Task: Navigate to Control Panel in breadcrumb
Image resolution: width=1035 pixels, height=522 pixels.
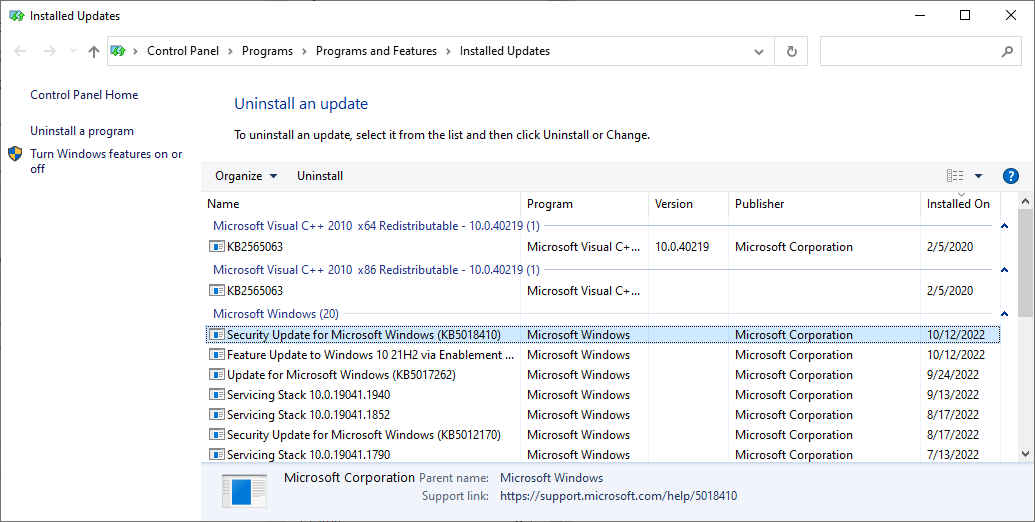Action: pyautogui.click(x=183, y=51)
